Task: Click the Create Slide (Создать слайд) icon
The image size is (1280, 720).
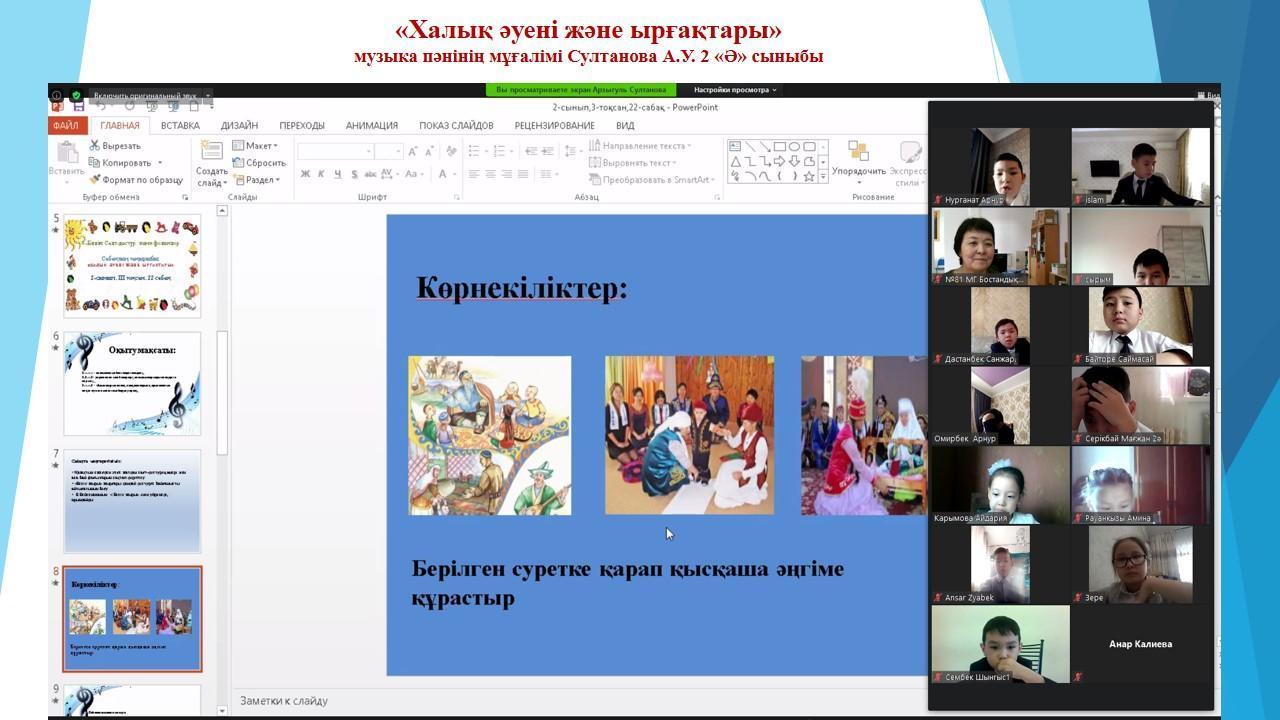Action: coord(211,151)
